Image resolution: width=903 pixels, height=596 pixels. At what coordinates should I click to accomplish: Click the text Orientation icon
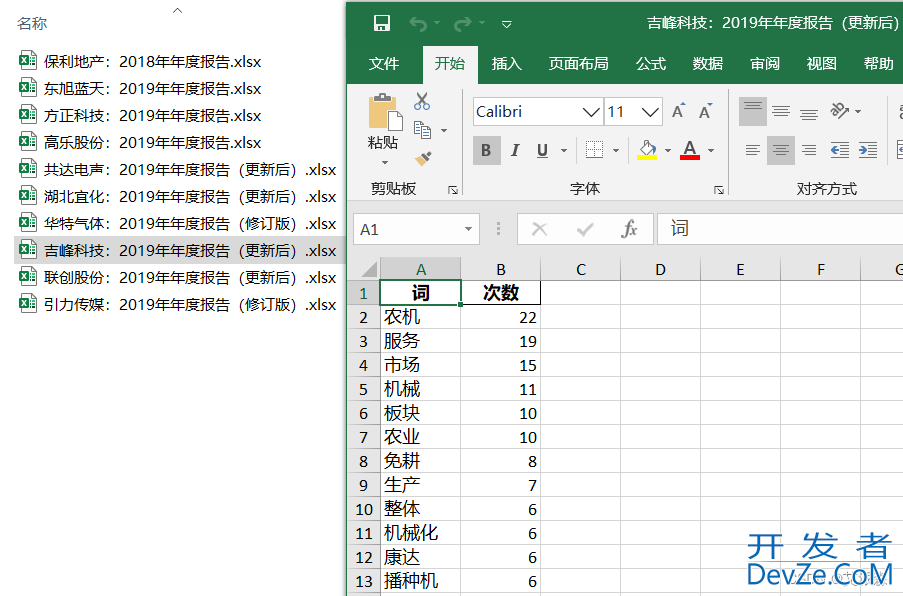tap(840, 111)
